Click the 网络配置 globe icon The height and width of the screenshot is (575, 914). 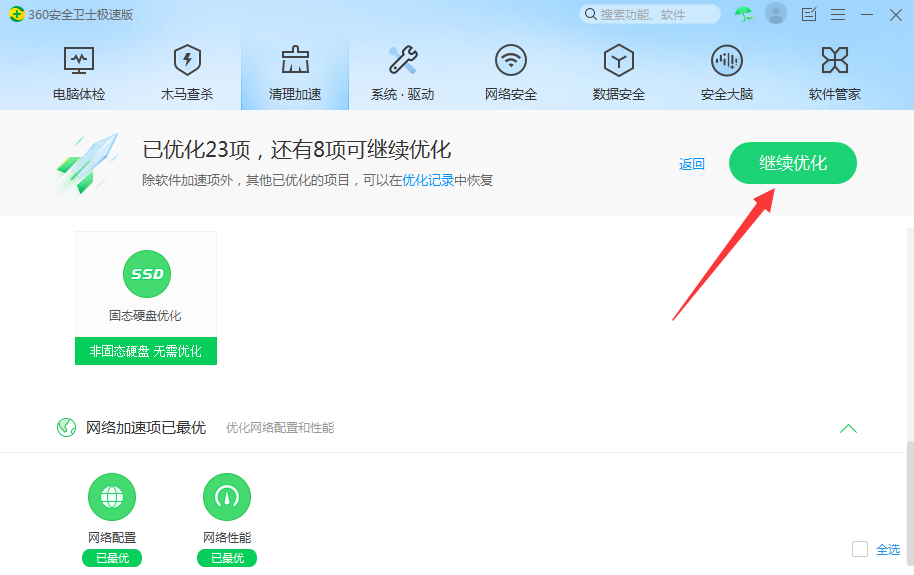point(112,497)
